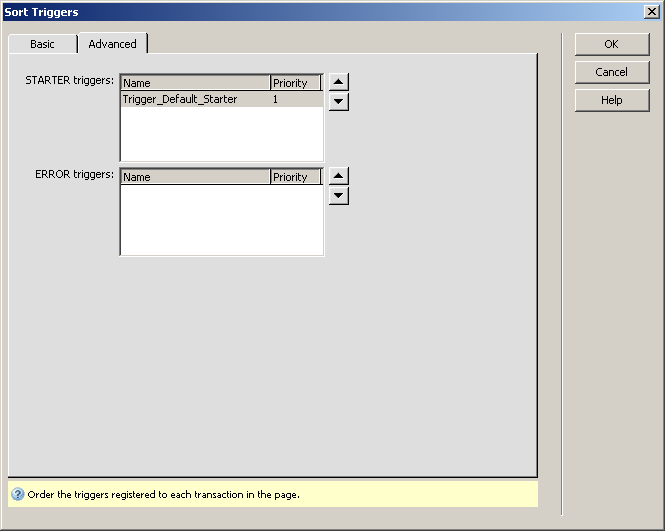Click Name header in STARTER triggers list
The height and width of the screenshot is (531, 665).
195,83
